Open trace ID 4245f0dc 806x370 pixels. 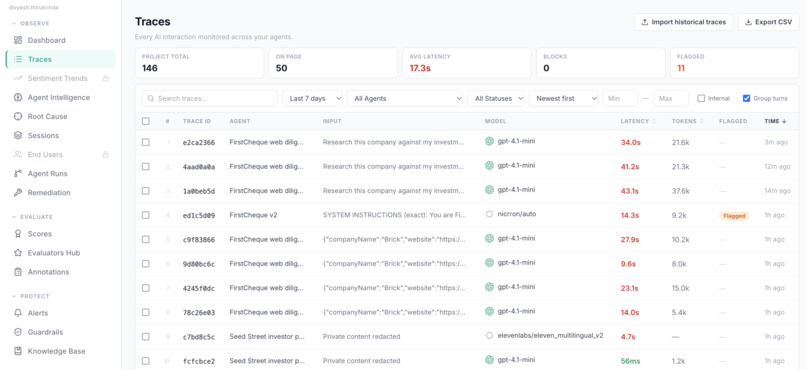[199, 288]
